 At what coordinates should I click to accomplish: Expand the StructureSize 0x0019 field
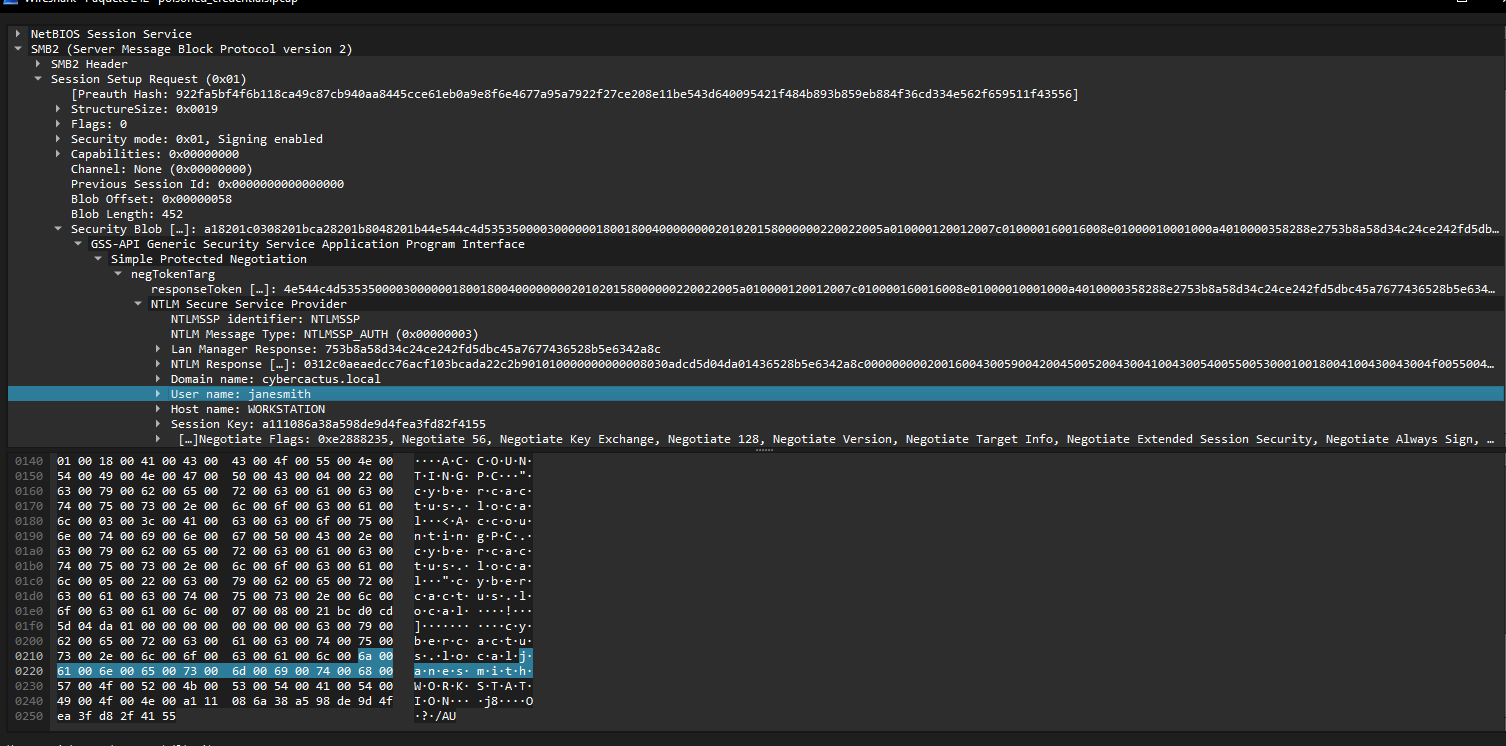(58, 109)
